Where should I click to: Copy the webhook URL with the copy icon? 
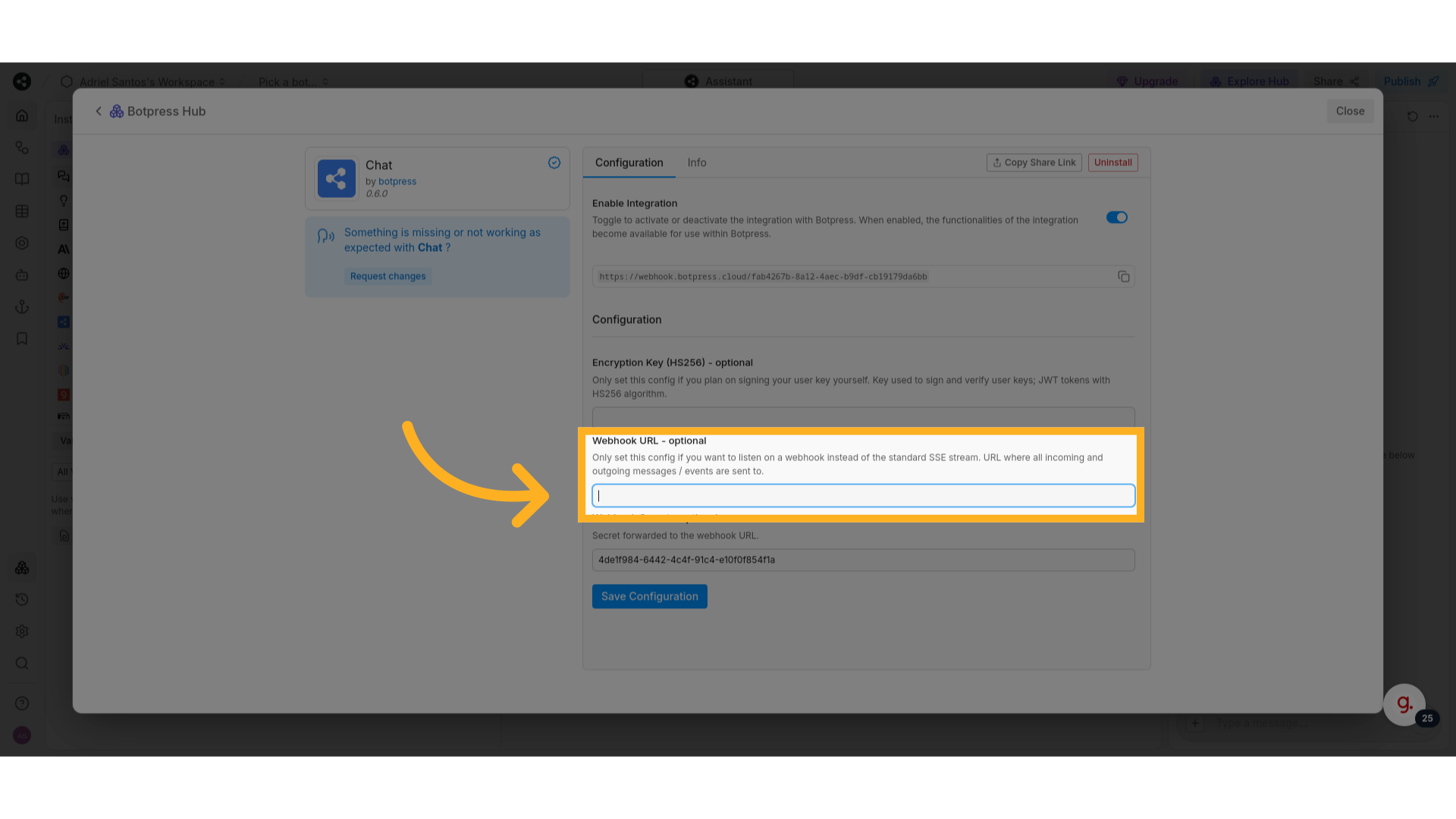coord(1123,277)
